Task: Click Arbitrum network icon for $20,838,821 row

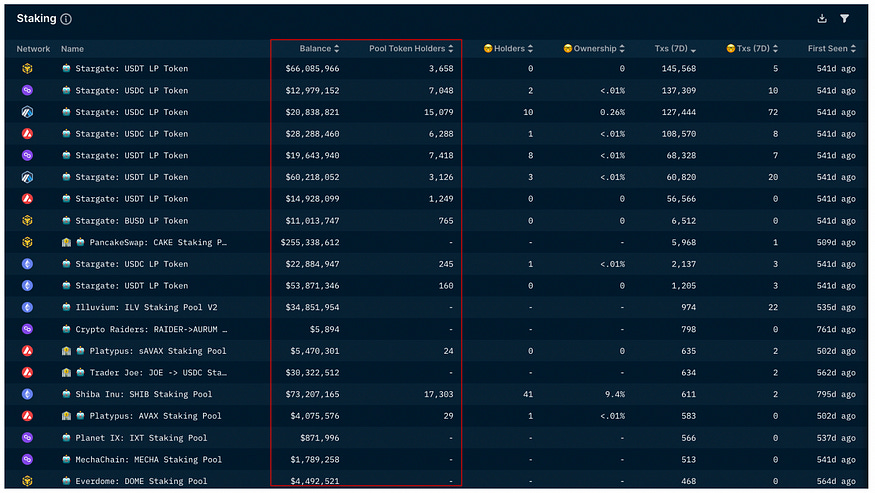Action: tap(27, 112)
